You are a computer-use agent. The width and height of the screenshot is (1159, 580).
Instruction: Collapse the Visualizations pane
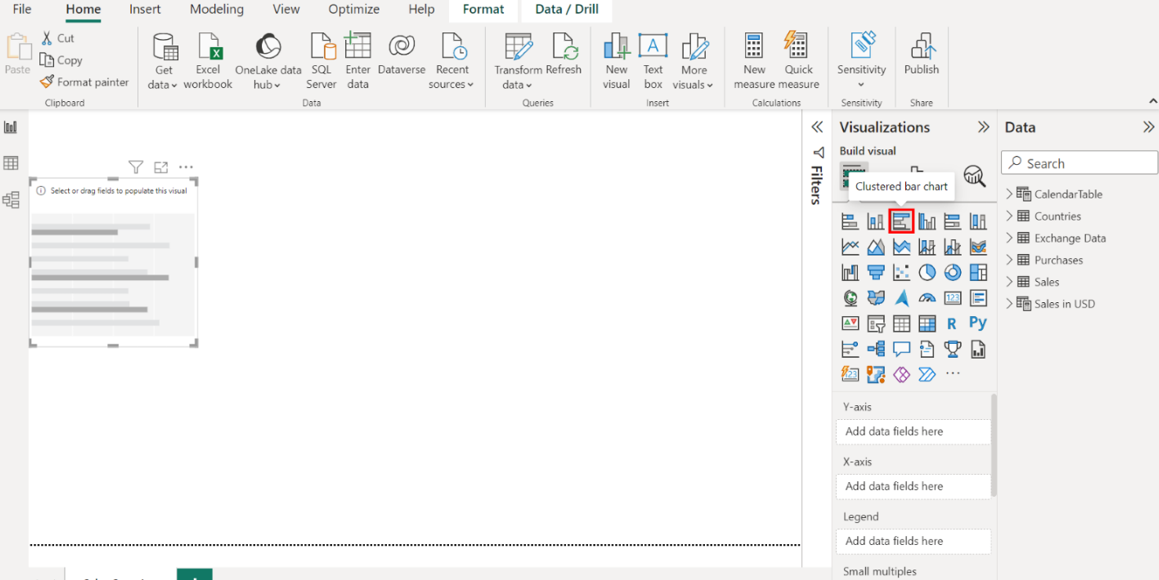[983, 127]
